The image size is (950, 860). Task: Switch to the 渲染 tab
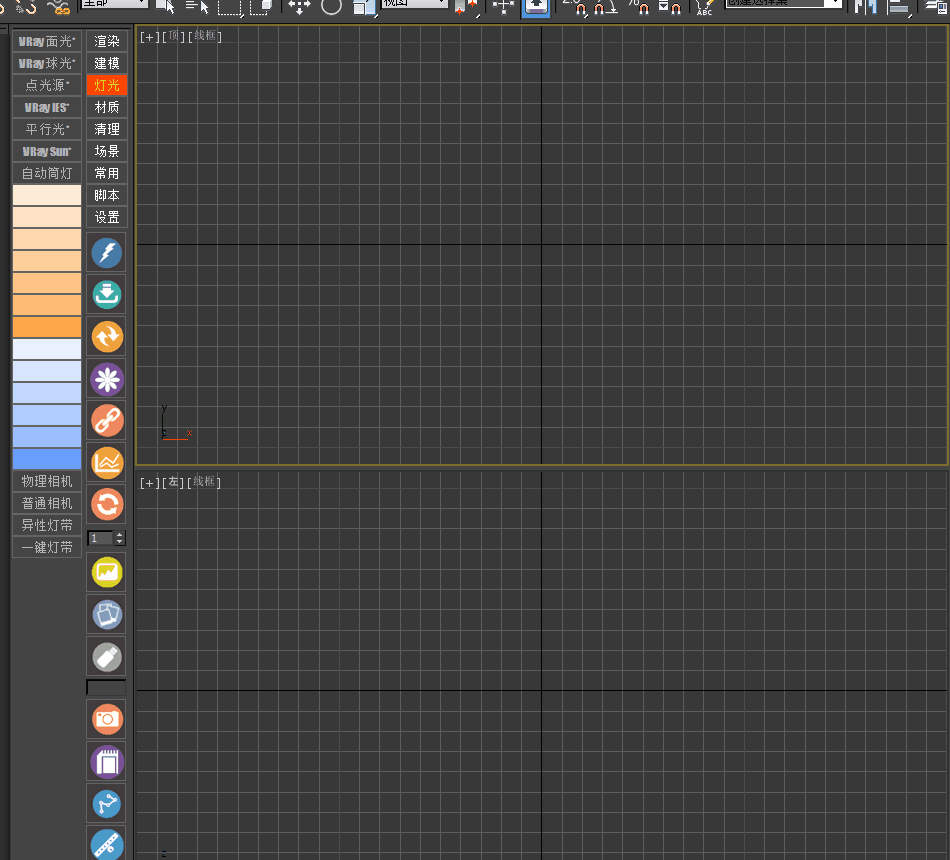107,41
